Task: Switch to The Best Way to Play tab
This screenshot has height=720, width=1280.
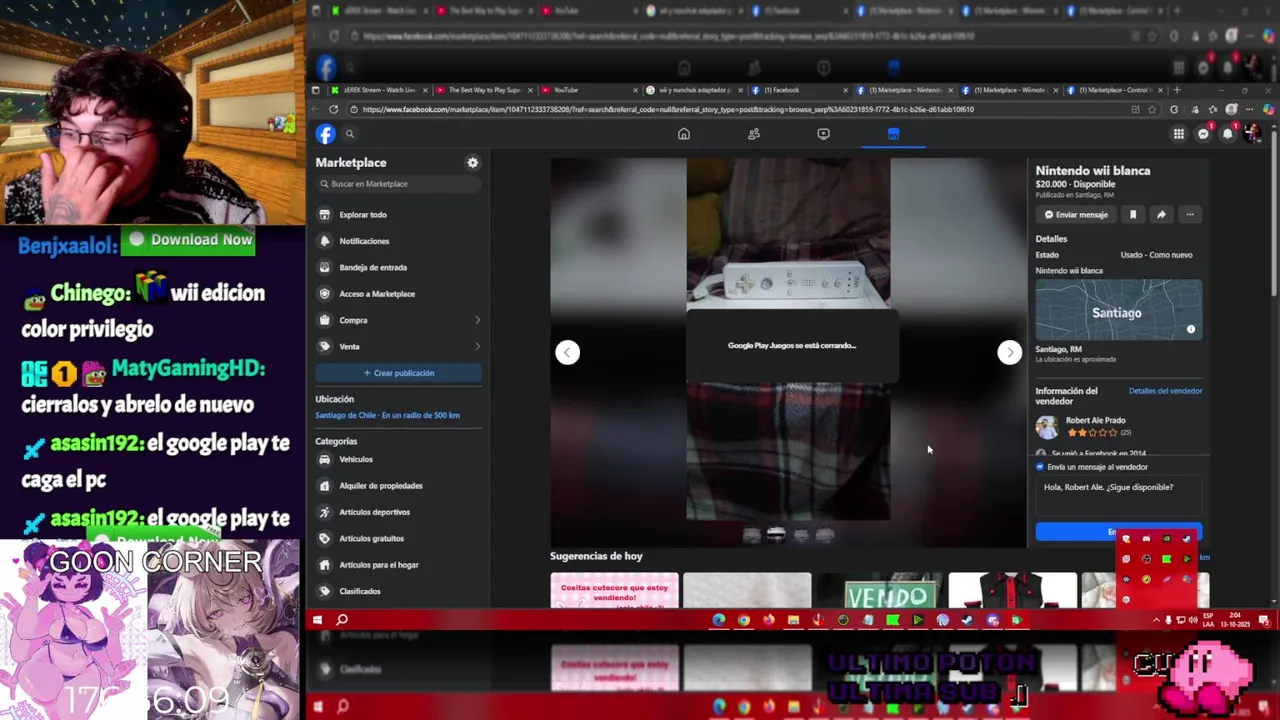Action: click(484, 90)
